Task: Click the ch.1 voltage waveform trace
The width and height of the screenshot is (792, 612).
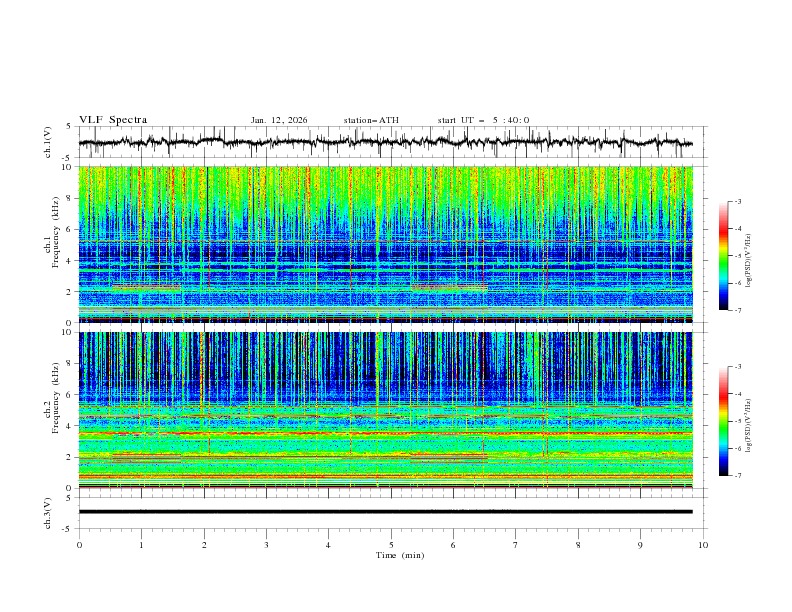Action: [385, 142]
